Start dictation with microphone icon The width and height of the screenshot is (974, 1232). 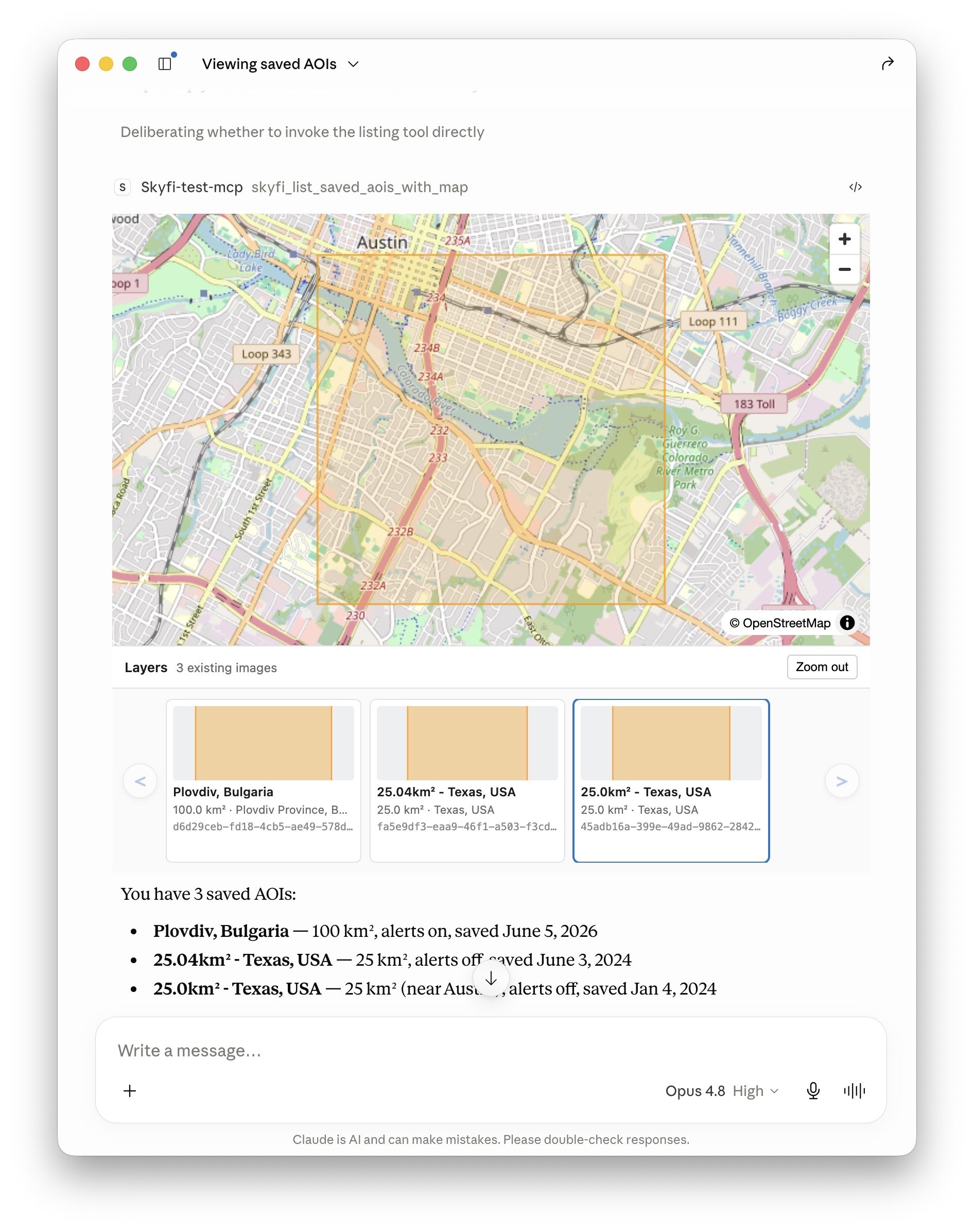pyautogui.click(x=813, y=1090)
